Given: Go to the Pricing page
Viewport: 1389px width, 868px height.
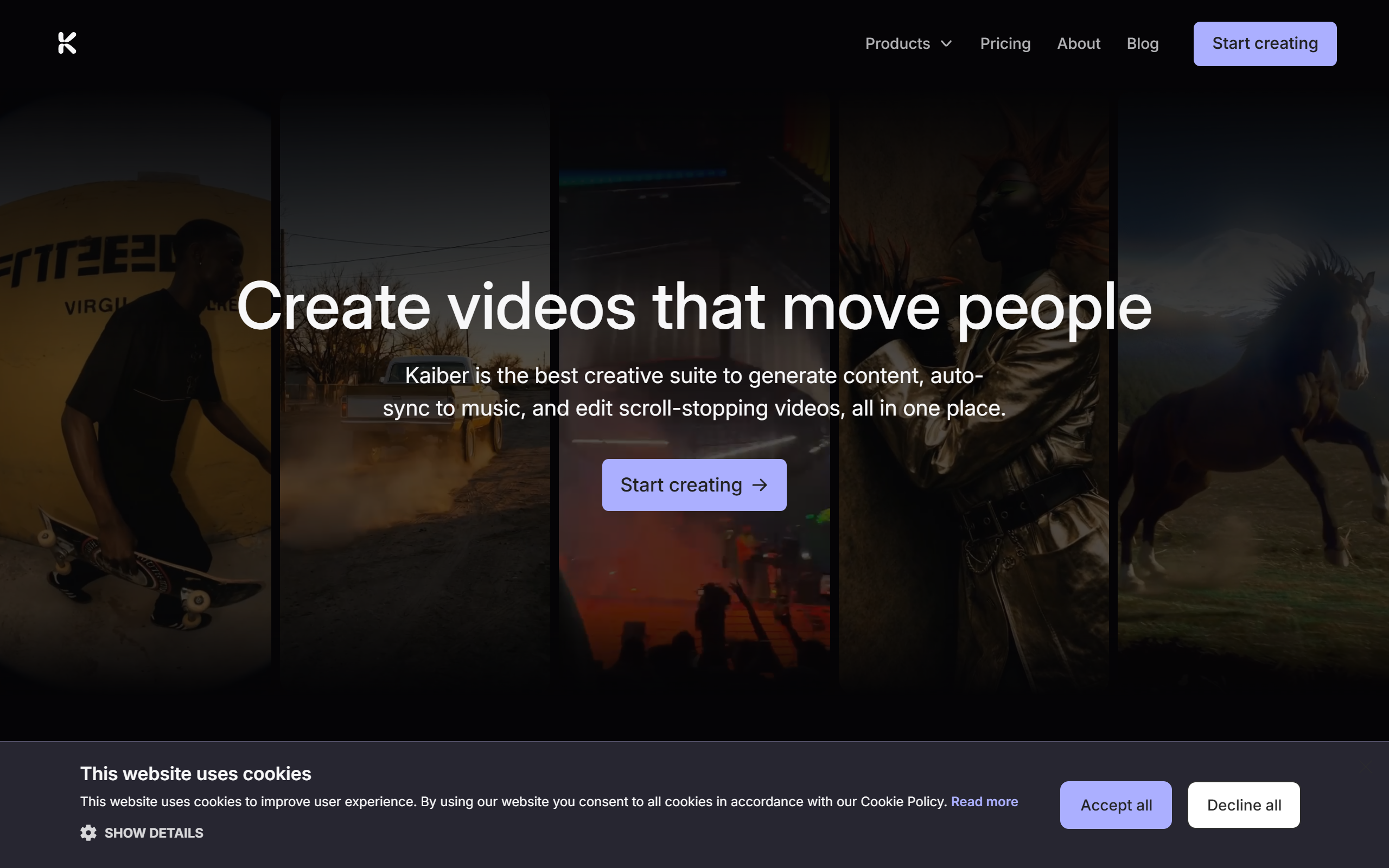Looking at the screenshot, I should 1005,43.
